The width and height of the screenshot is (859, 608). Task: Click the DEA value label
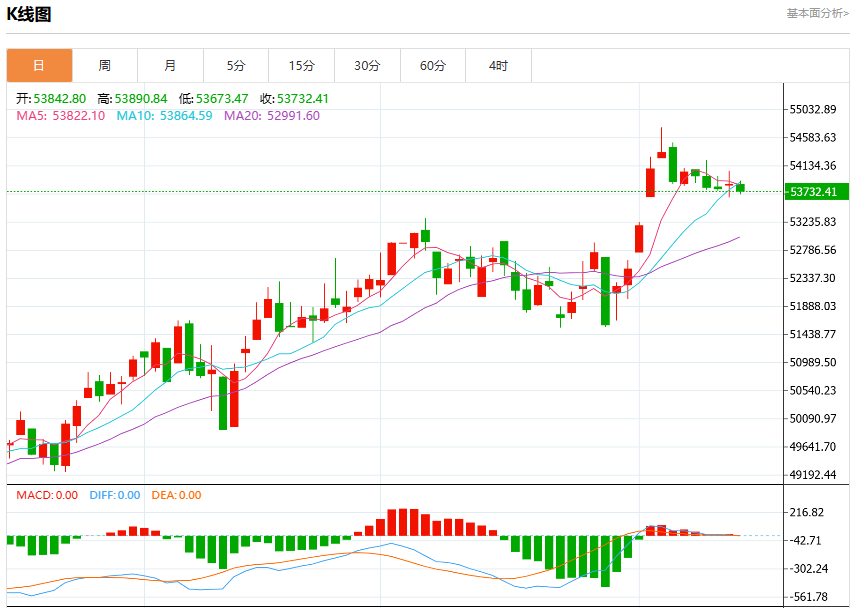click(176, 495)
